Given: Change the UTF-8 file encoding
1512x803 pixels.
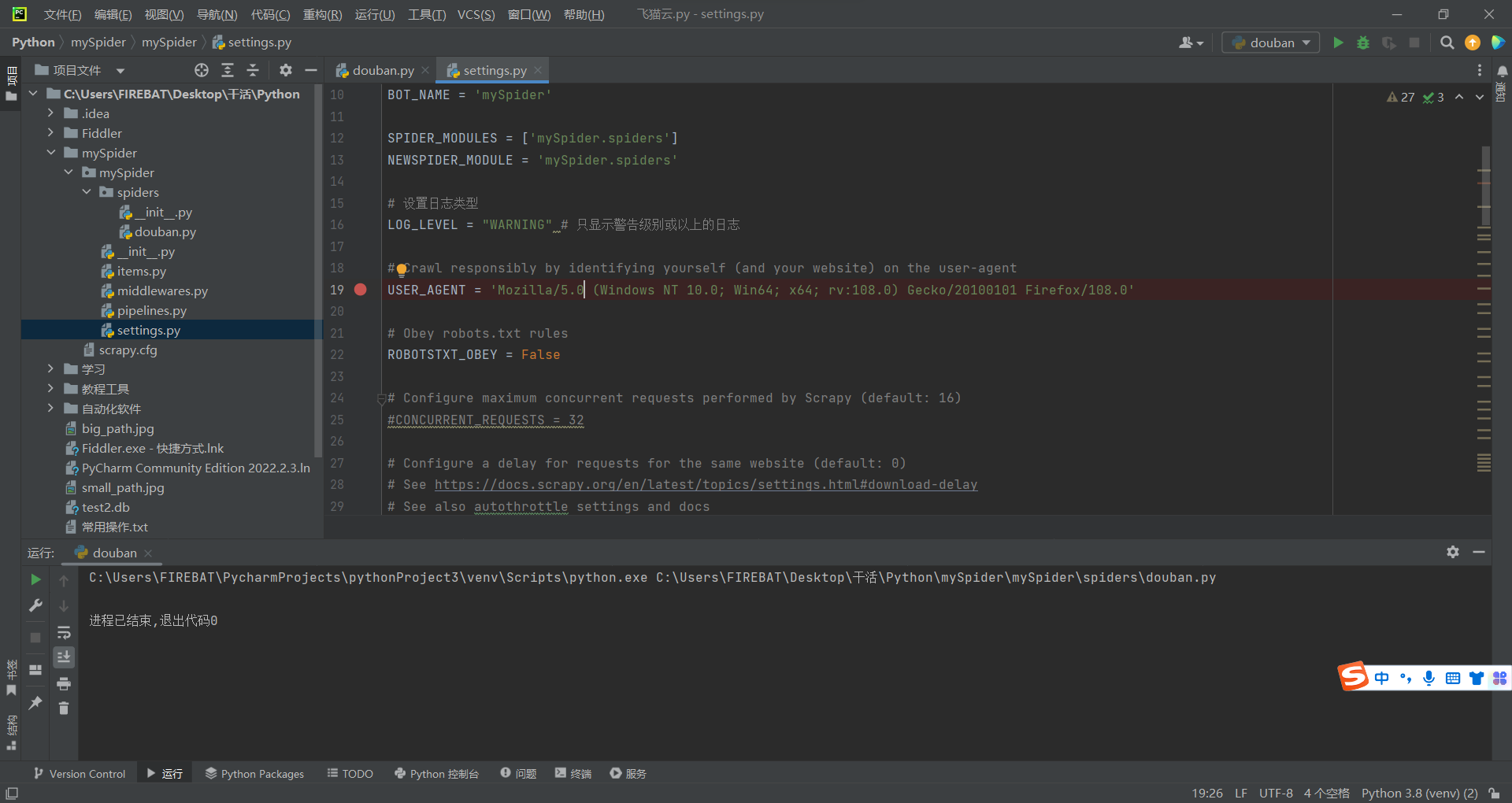Looking at the screenshot, I should [x=1276, y=793].
